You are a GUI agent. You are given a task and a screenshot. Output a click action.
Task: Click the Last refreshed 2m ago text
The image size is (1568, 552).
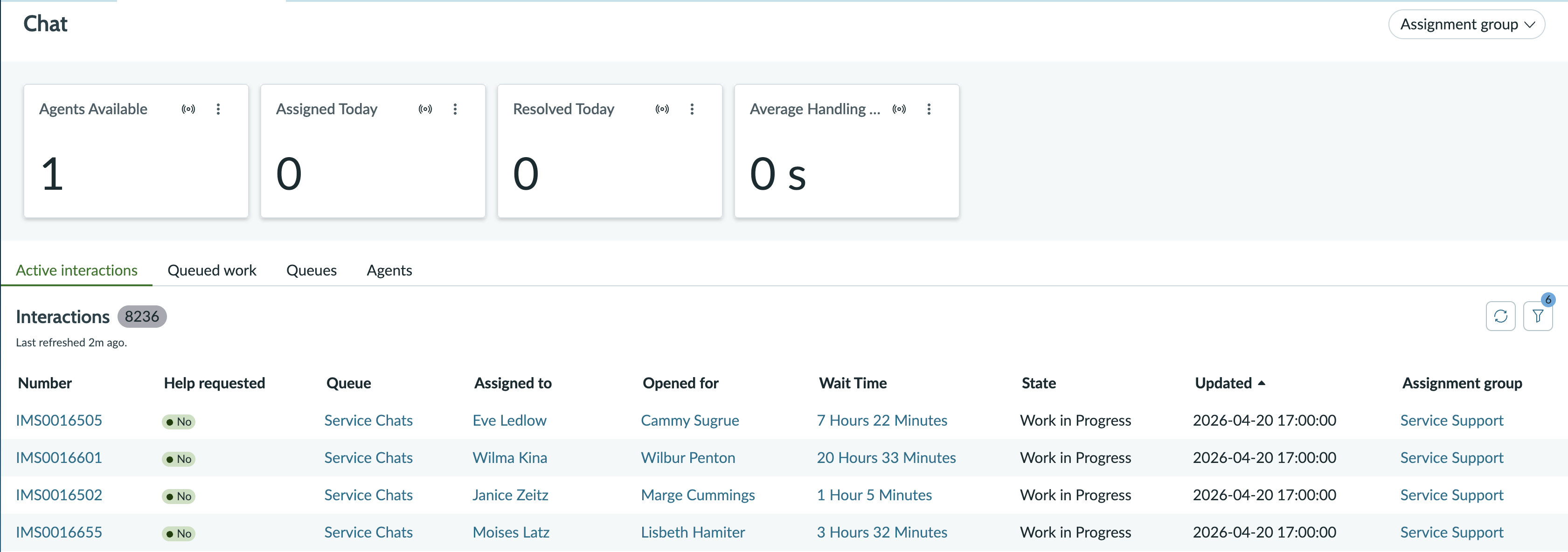coord(71,343)
